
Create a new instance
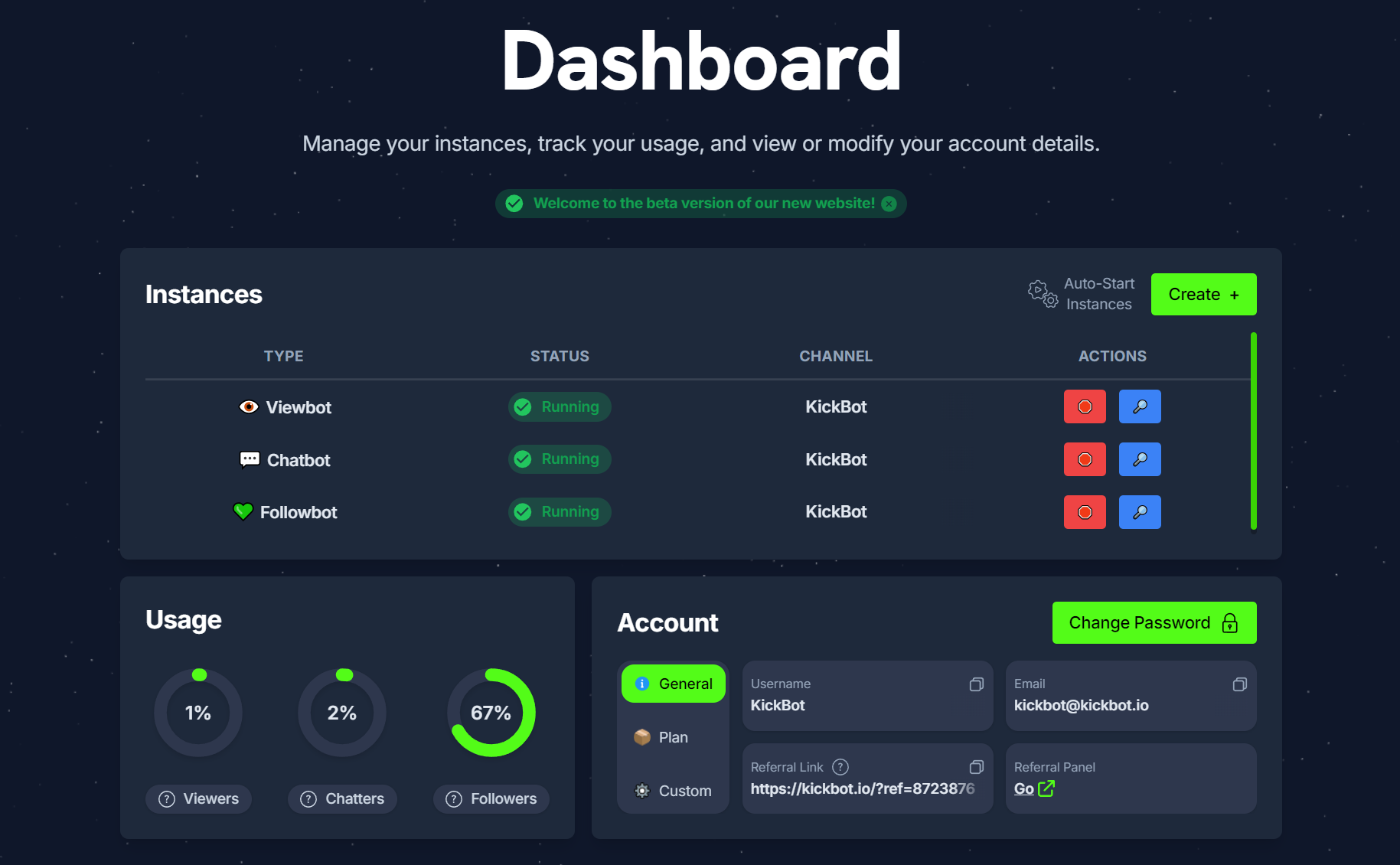pos(1203,294)
